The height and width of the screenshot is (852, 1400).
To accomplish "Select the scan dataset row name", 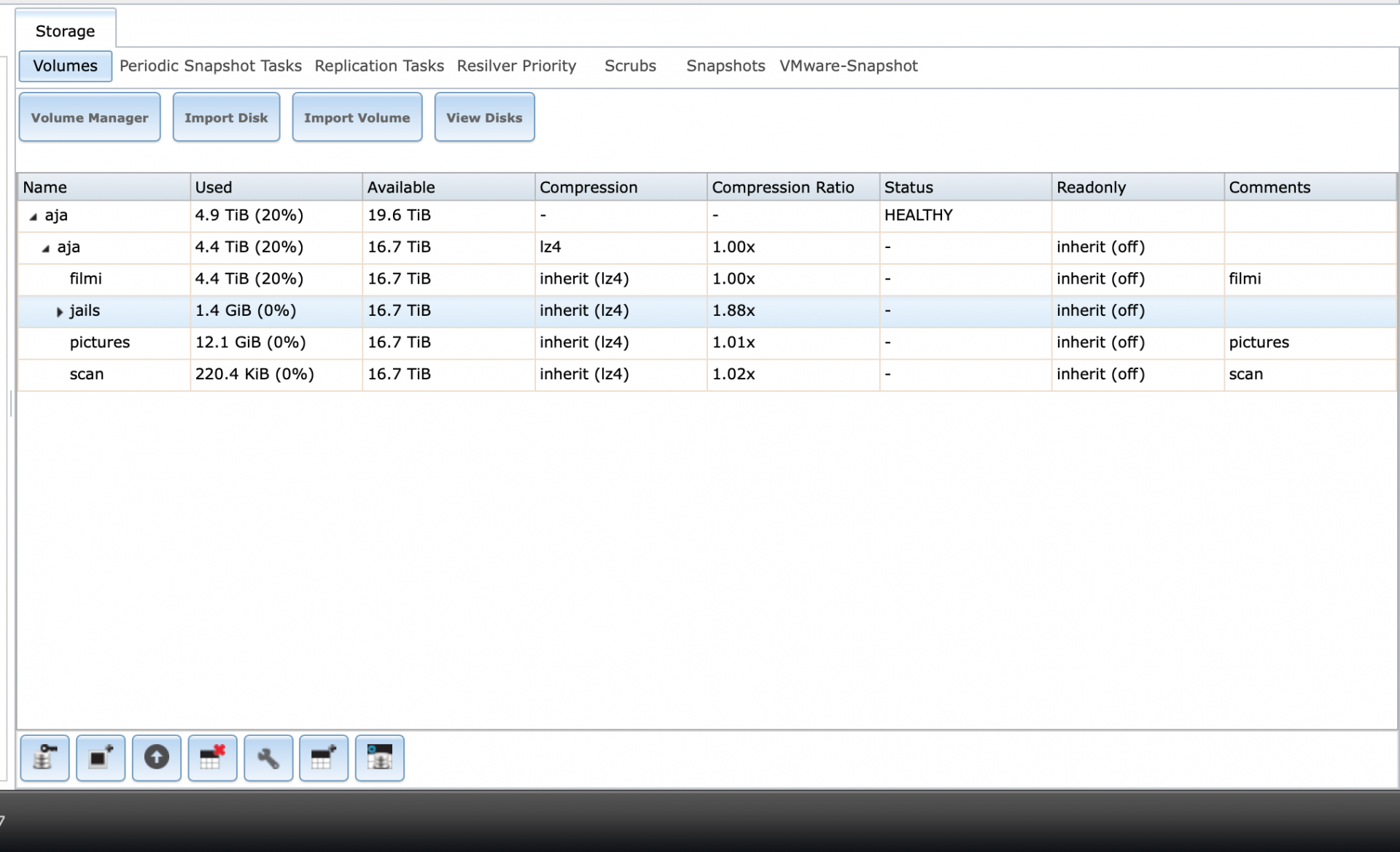I will [x=86, y=374].
